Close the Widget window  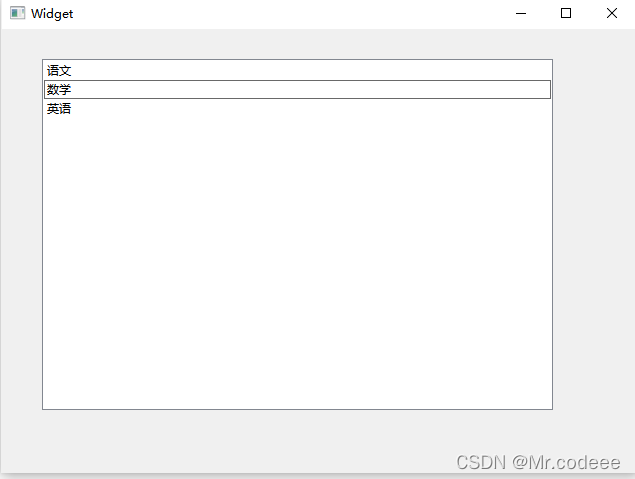pyautogui.click(x=612, y=13)
